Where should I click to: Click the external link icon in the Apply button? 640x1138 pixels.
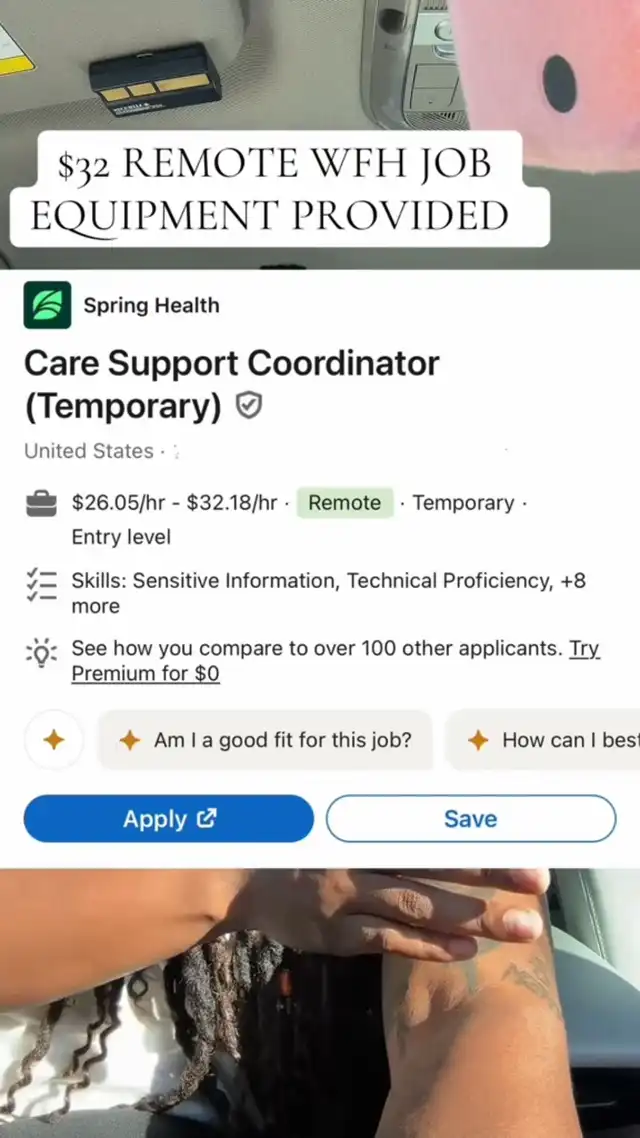[207, 818]
